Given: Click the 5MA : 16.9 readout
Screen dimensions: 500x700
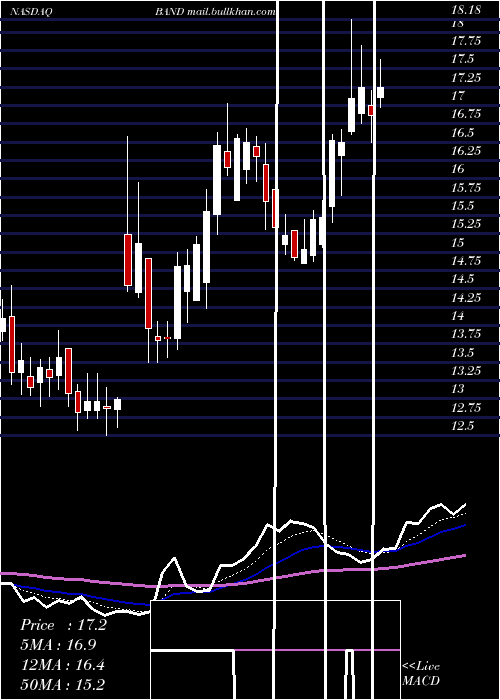Looking at the screenshot, I should tap(58, 645).
